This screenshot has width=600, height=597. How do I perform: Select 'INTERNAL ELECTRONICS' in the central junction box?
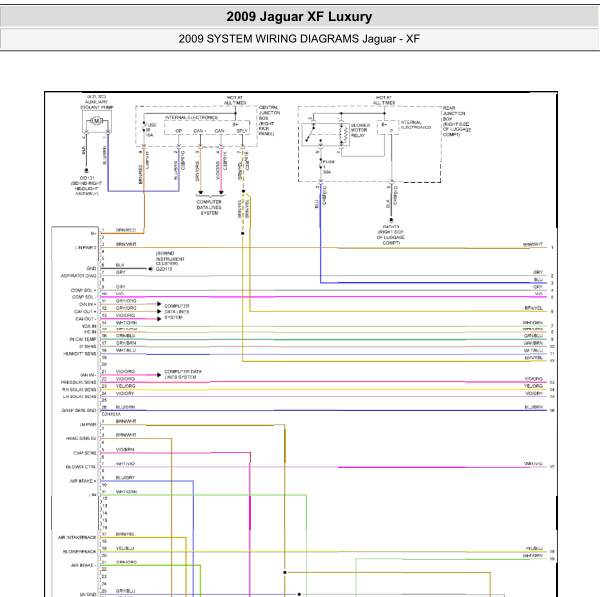[x=191, y=117]
